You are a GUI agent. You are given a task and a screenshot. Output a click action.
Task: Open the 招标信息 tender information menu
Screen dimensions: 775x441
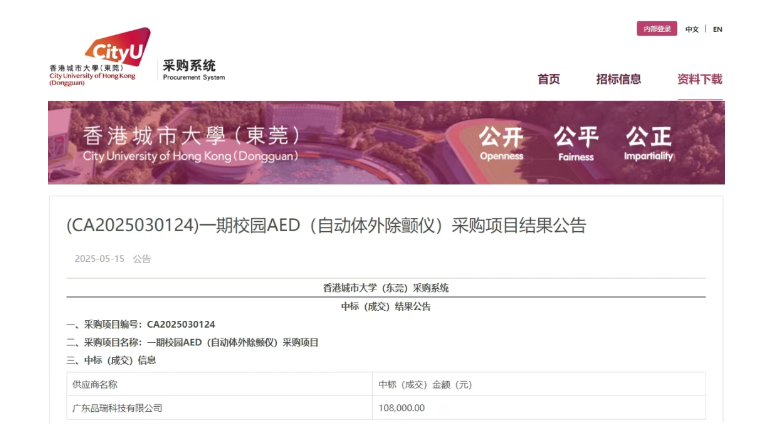coord(618,80)
